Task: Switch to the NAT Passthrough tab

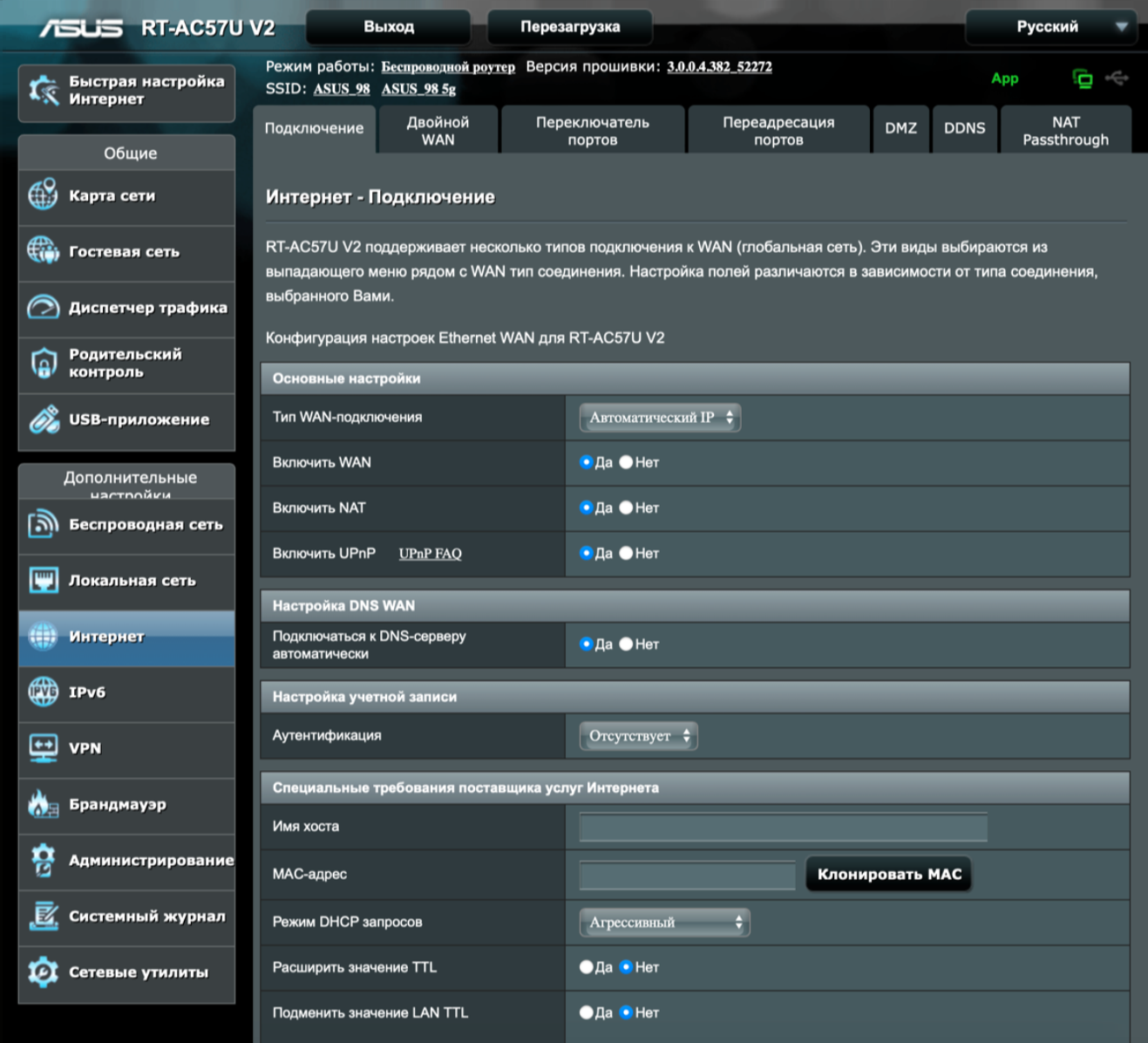Action: coord(1066,130)
